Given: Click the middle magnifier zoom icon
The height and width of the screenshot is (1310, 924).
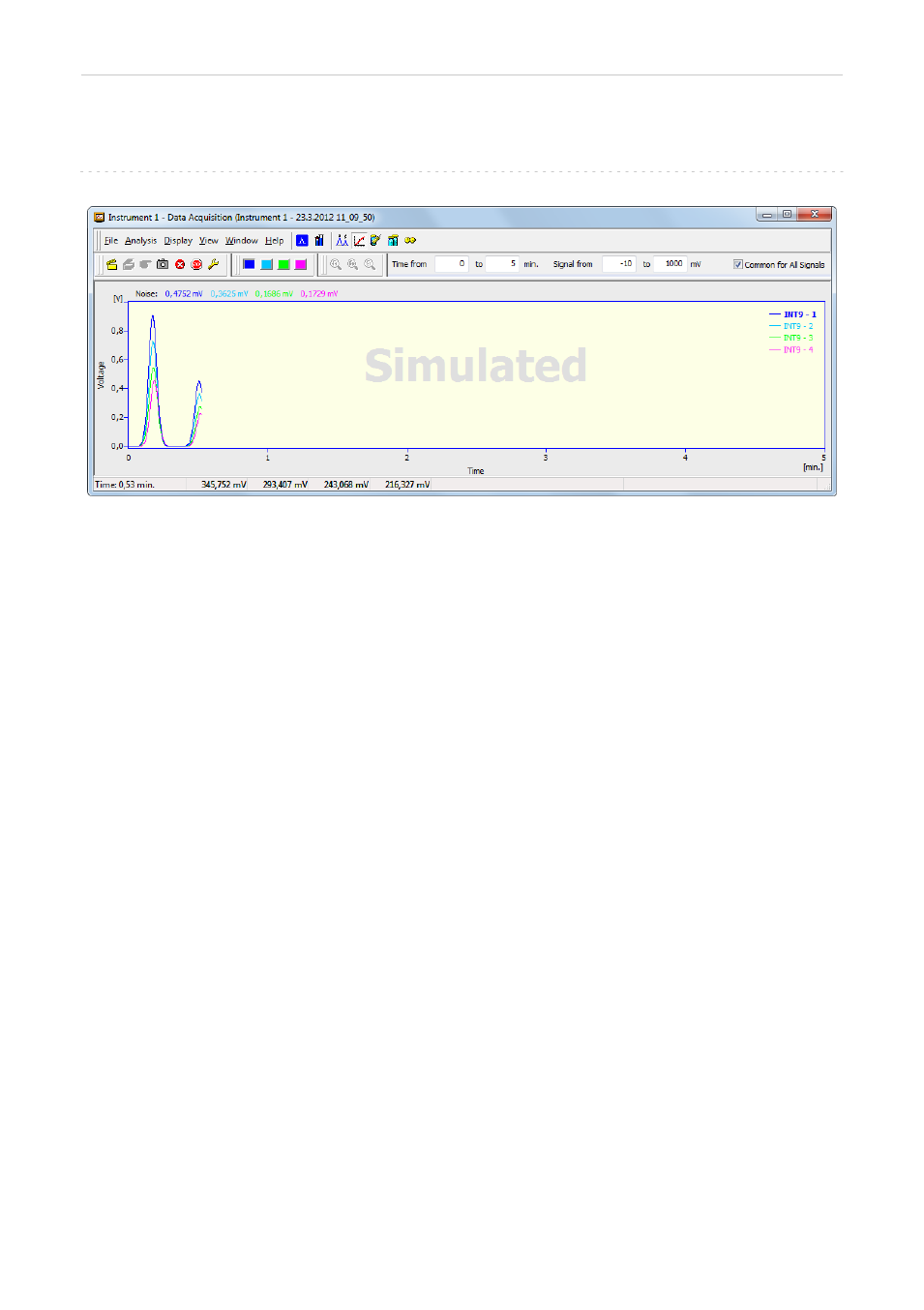Looking at the screenshot, I should coord(353,264).
